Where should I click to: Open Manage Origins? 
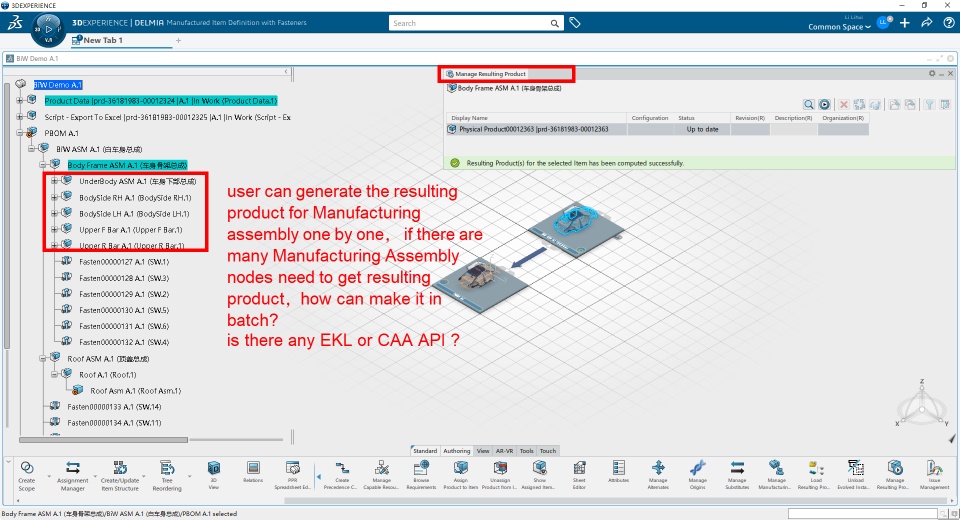(x=697, y=475)
